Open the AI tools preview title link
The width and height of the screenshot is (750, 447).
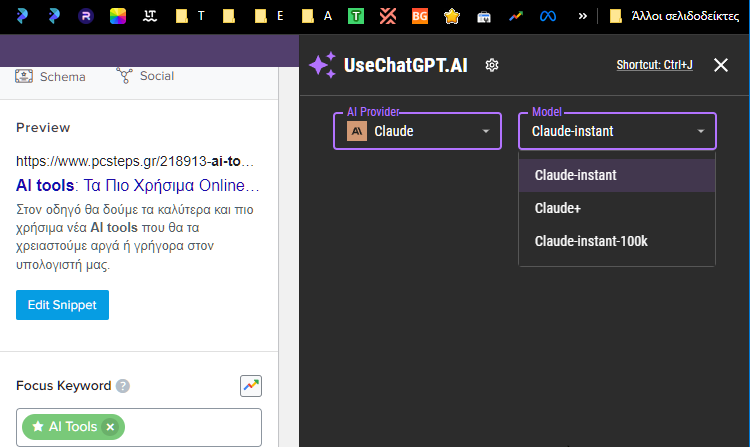(x=137, y=185)
